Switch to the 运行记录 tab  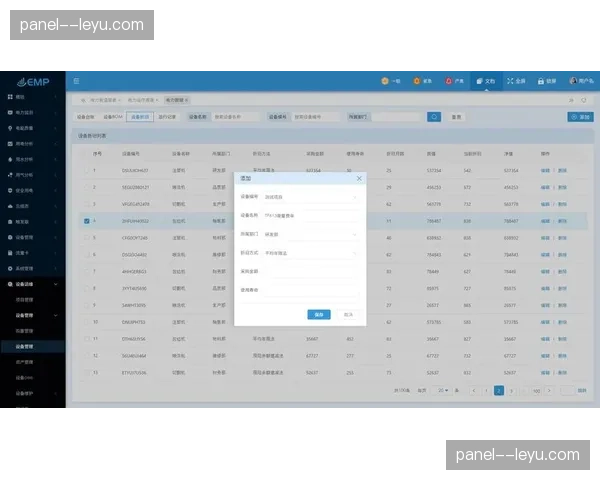click(168, 117)
